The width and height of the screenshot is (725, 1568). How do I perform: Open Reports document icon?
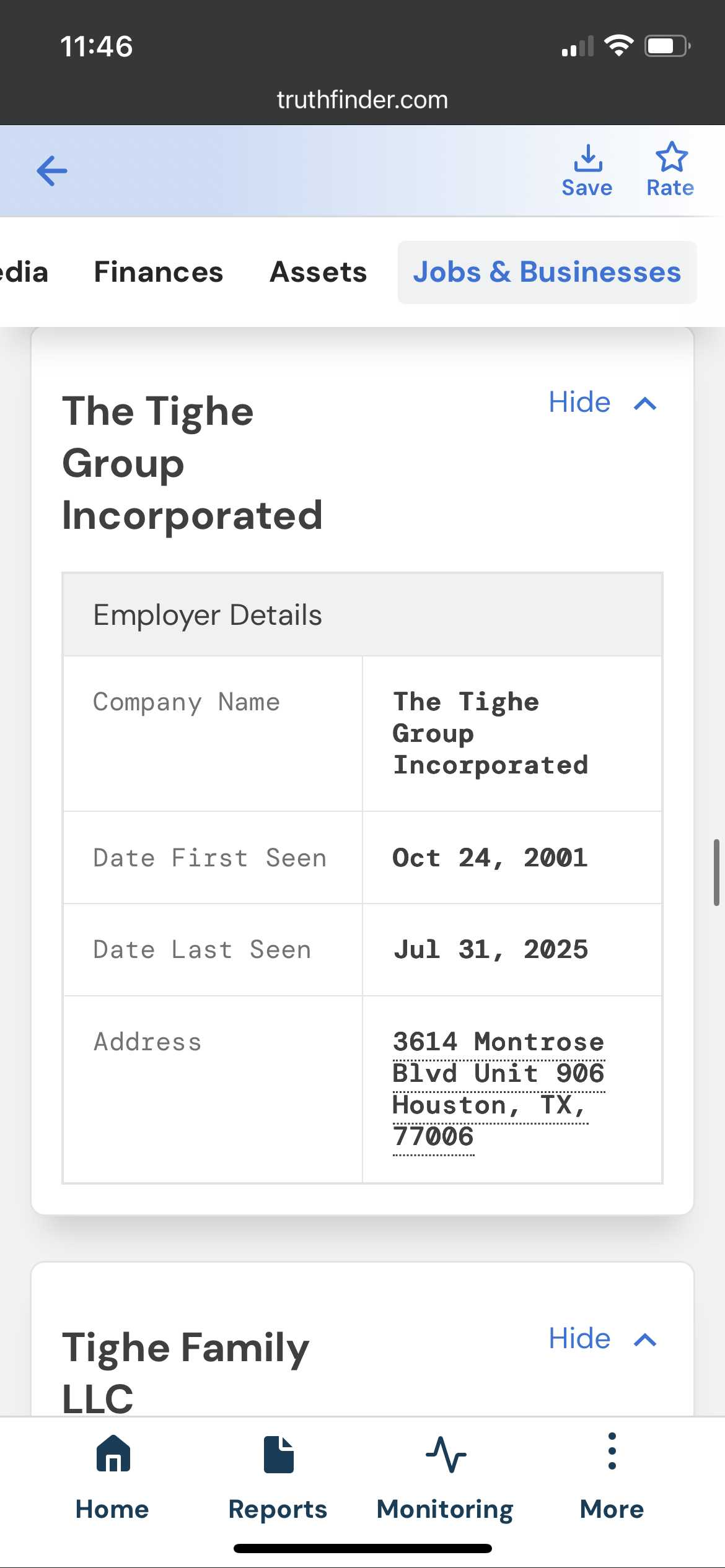[278, 1454]
